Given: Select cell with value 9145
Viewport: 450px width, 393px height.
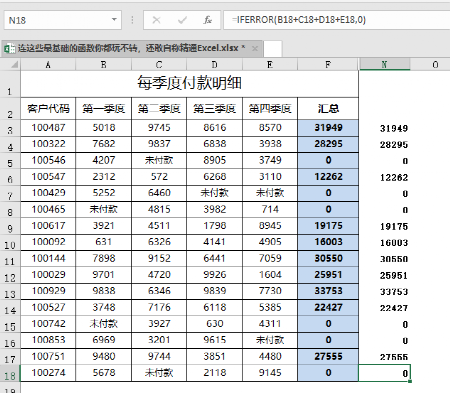Looking at the screenshot, I should point(270,373).
